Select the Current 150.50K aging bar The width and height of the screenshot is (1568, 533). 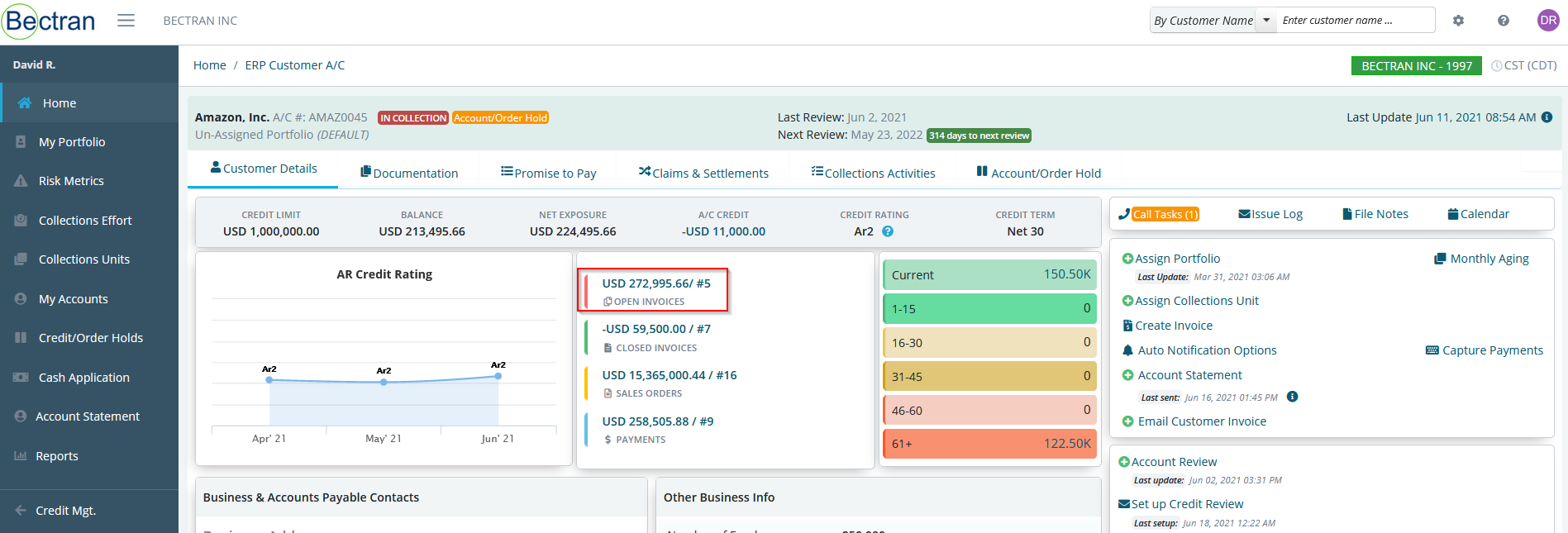(x=989, y=274)
